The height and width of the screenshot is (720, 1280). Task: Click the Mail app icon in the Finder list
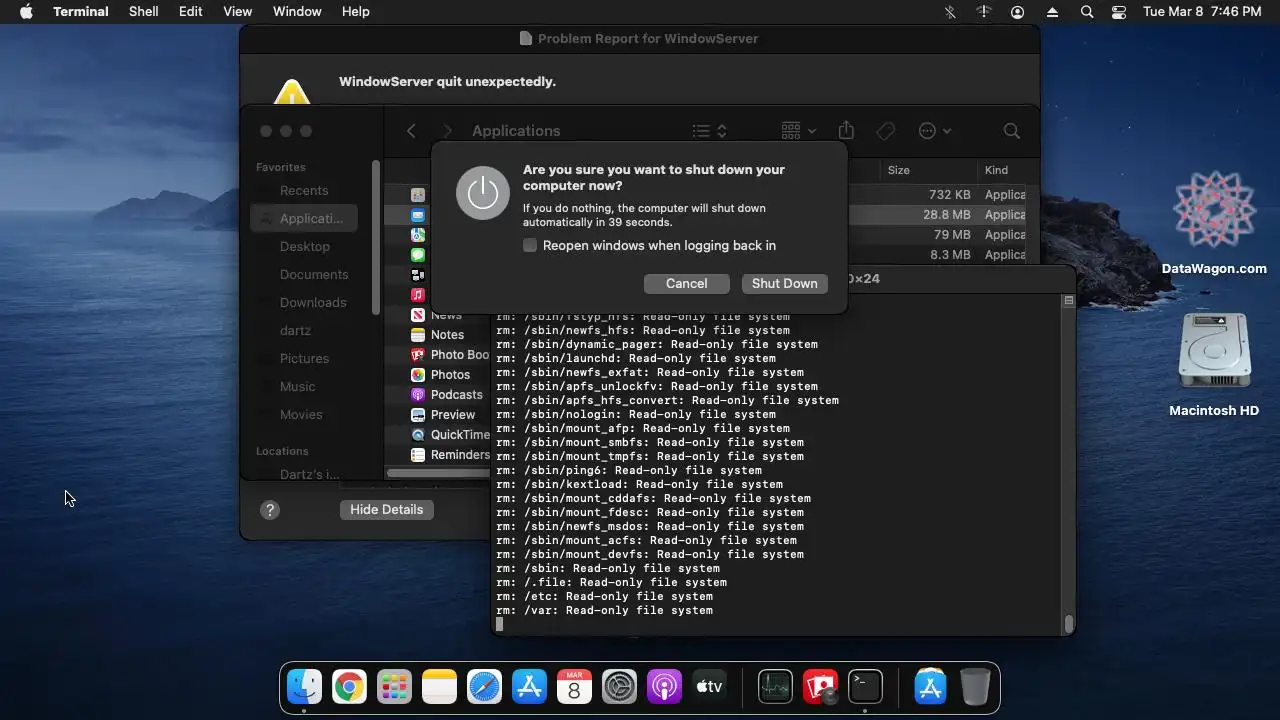pos(418,215)
